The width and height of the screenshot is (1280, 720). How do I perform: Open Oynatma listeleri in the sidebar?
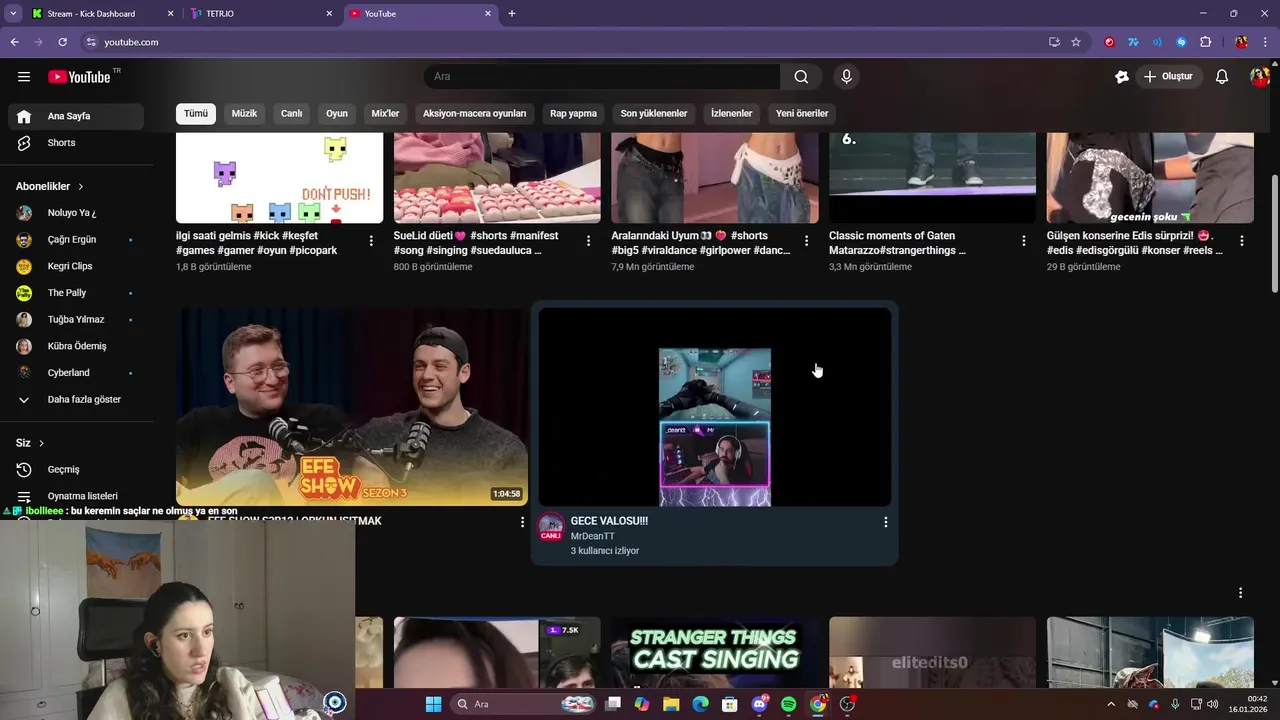point(76,496)
